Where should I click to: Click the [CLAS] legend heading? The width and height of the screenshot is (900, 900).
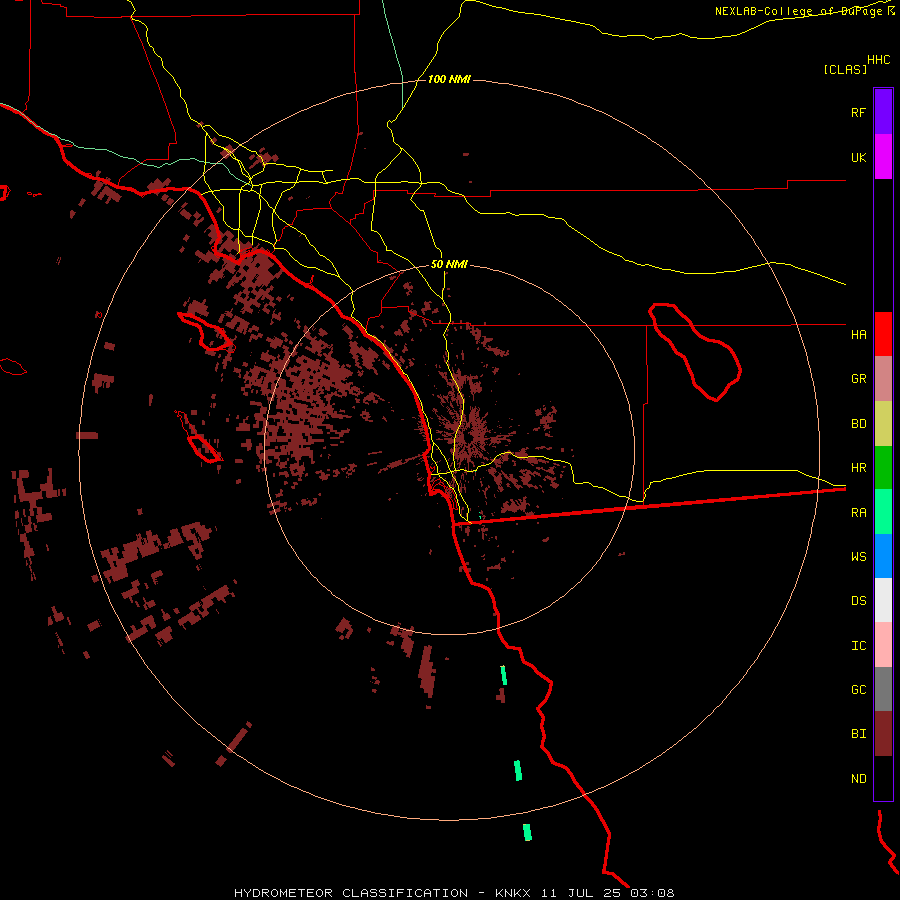click(x=845, y=69)
